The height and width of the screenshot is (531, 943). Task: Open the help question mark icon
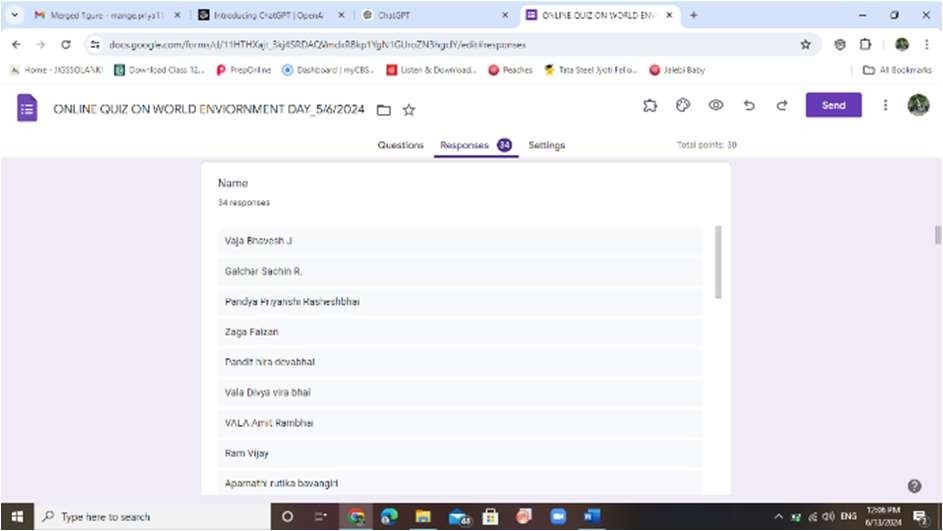(914, 486)
